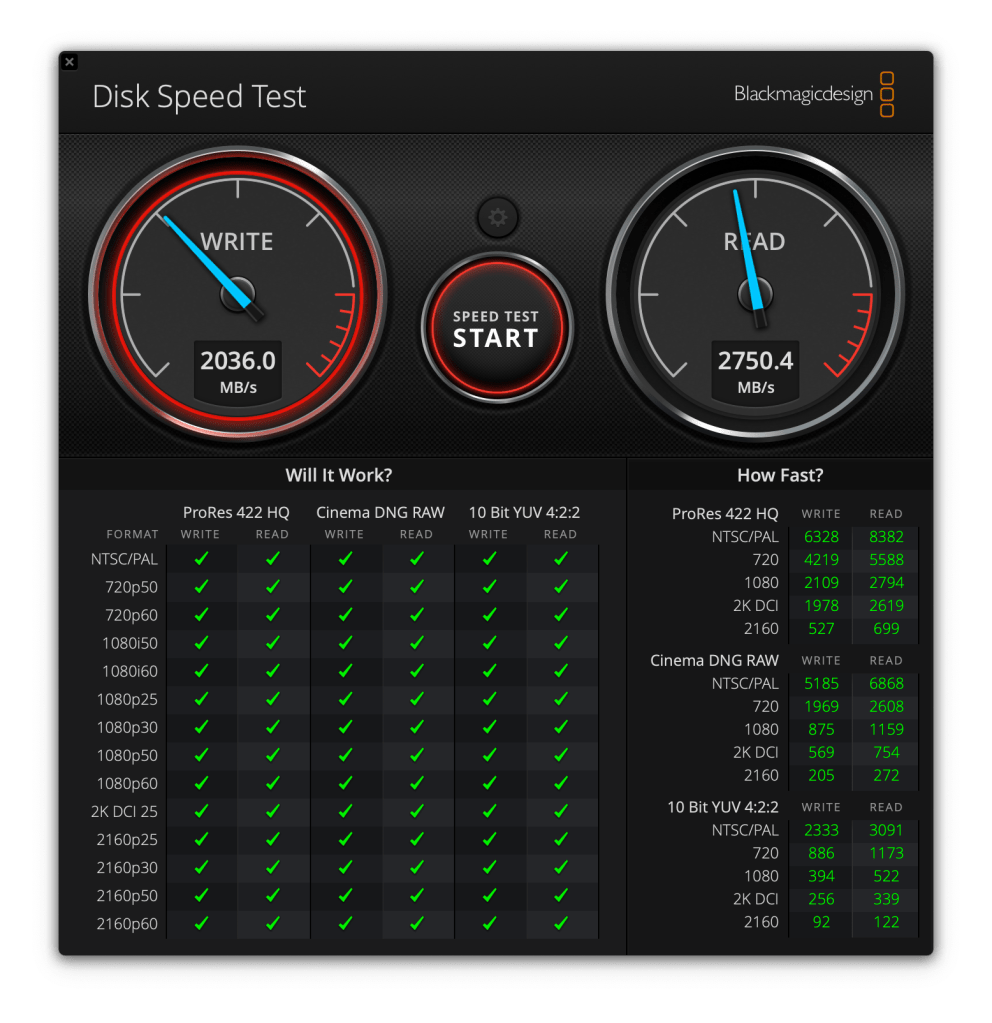Image resolution: width=992 pixels, height=1023 pixels.
Task: Click 10 Bit YUV NTSC/PAL write value 2333
Action: point(821,831)
